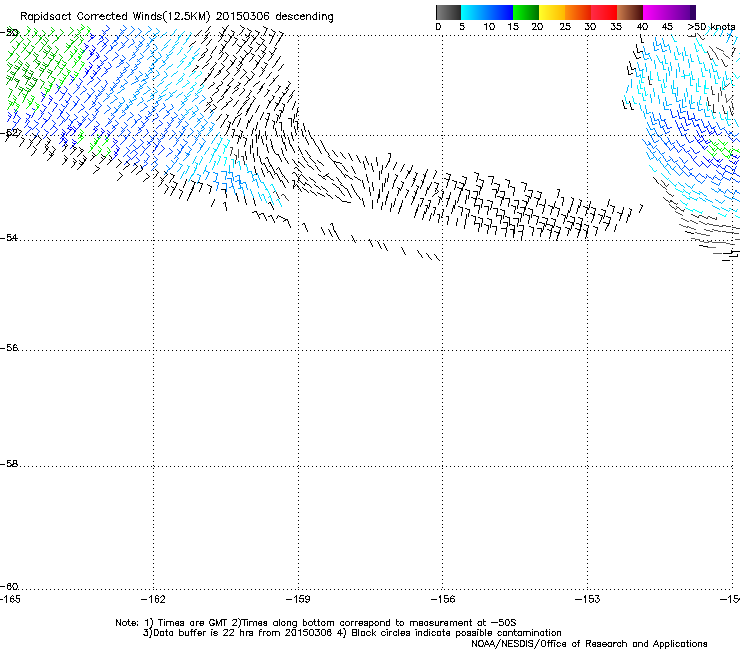The height and width of the screenshot is (650, 740).
Task: Click legend tick label '40'
Action: point(642,27)
